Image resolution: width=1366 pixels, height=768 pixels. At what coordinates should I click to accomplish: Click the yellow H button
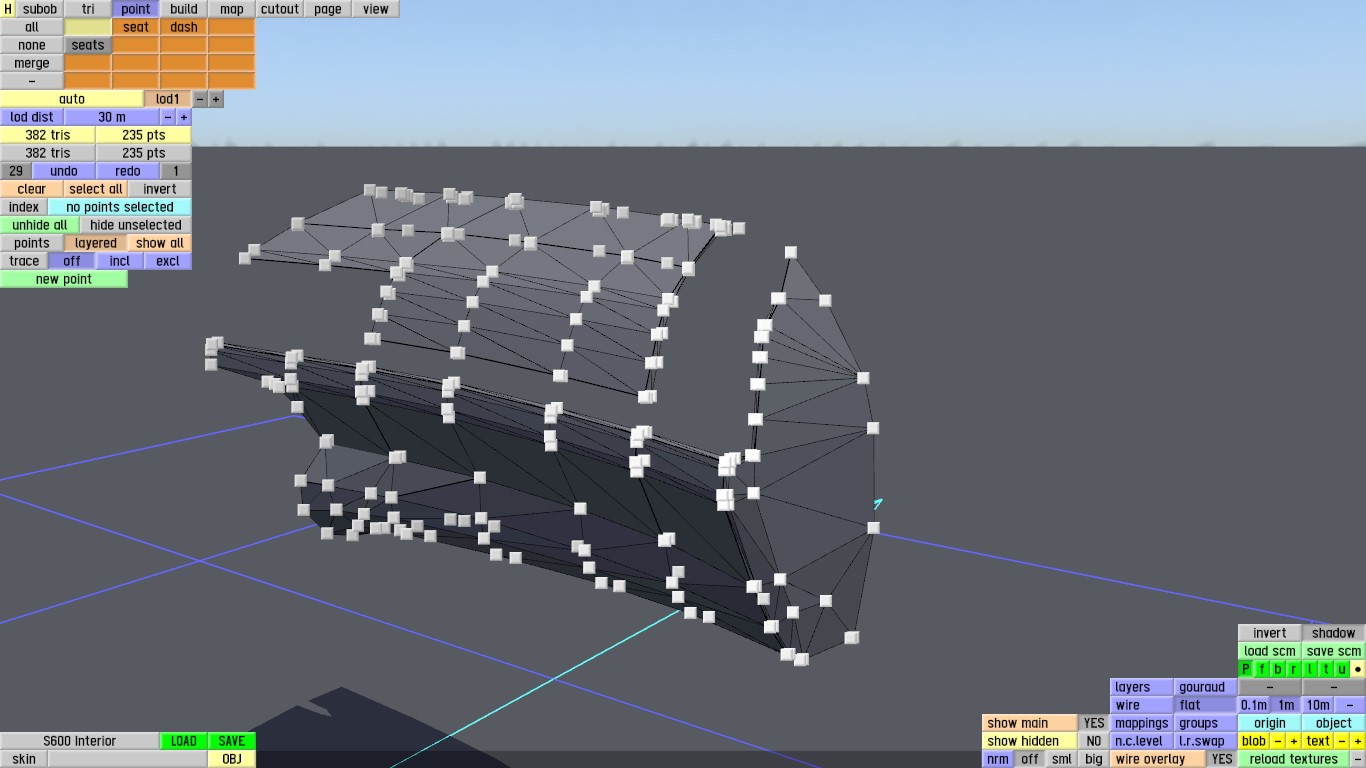click(x=8, y=9)
